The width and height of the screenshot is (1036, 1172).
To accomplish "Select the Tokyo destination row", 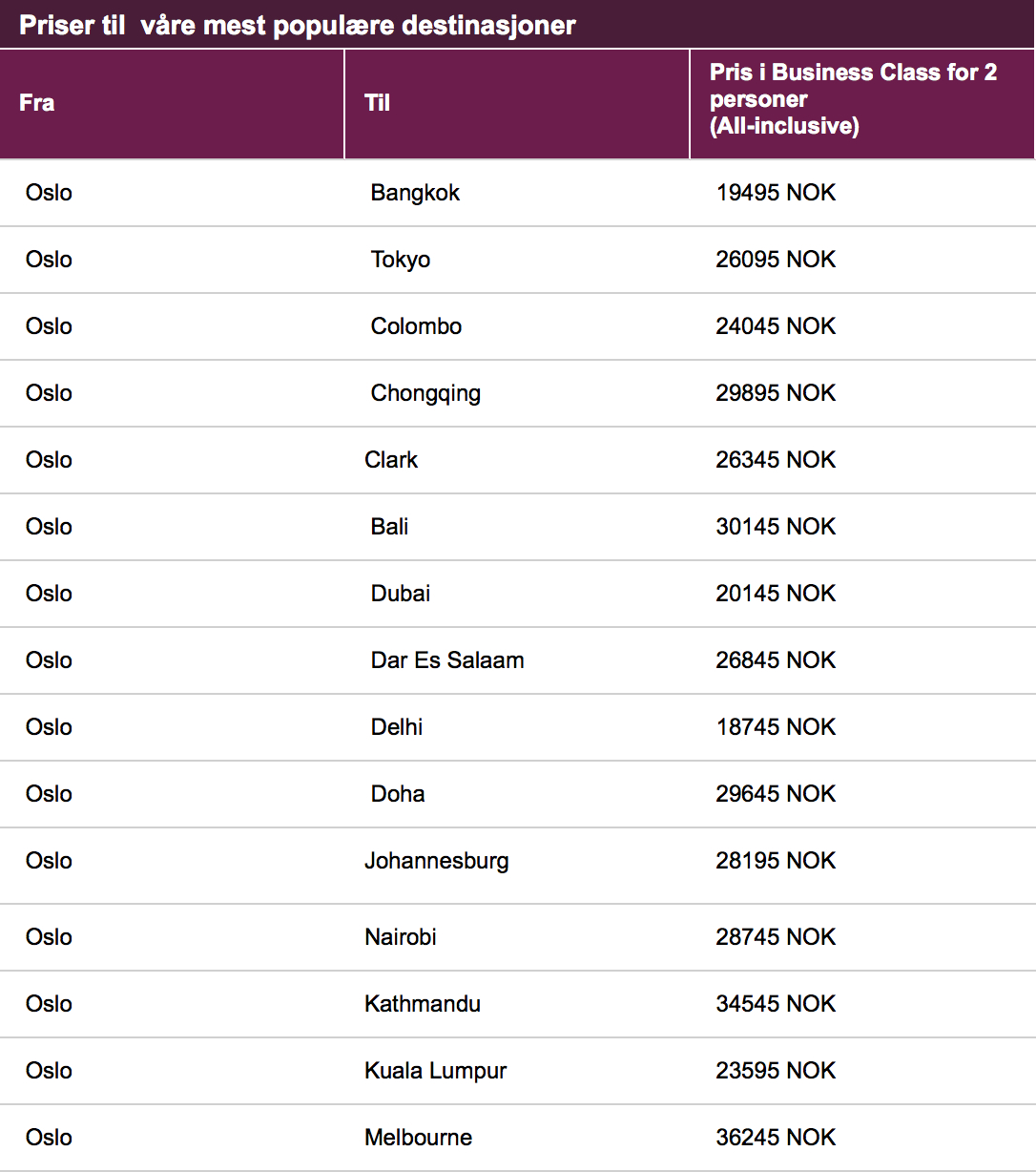I will pos(400,260).
